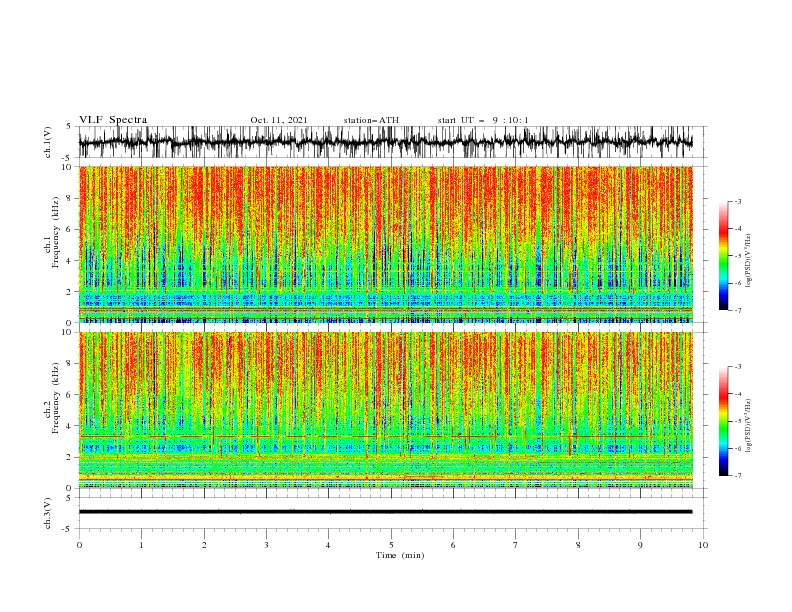Click time axis tick label '1'
792x612 pixels.
click(x=141, y=545)
